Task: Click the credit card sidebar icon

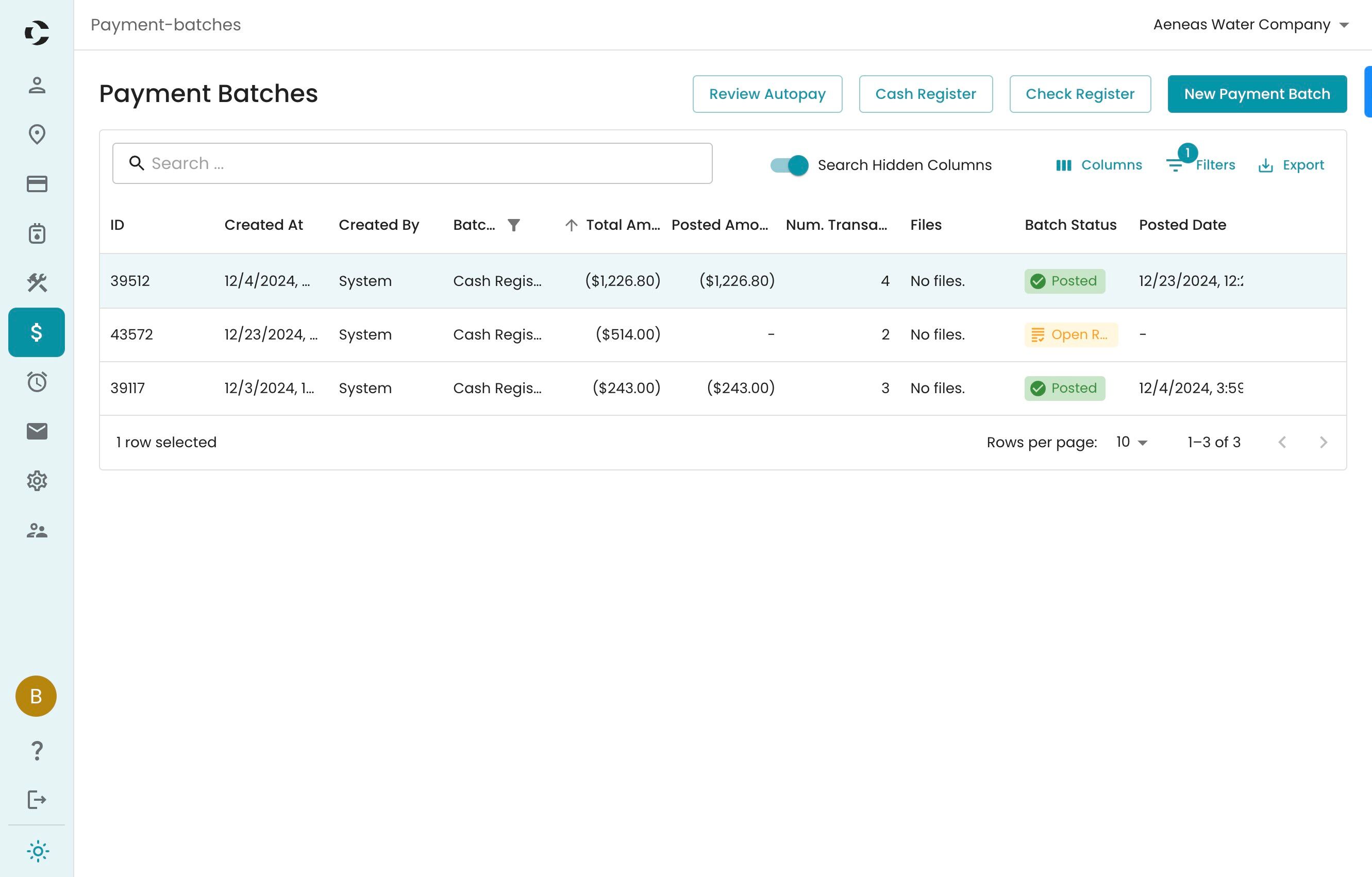Action: [x=37, y=184]
